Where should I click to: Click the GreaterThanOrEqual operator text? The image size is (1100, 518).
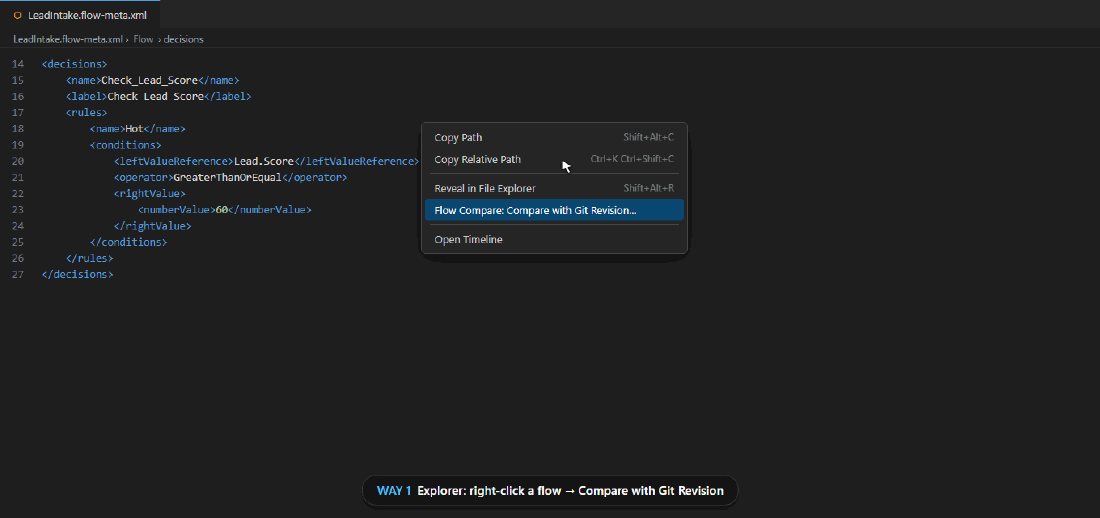[x=227, y=178]
